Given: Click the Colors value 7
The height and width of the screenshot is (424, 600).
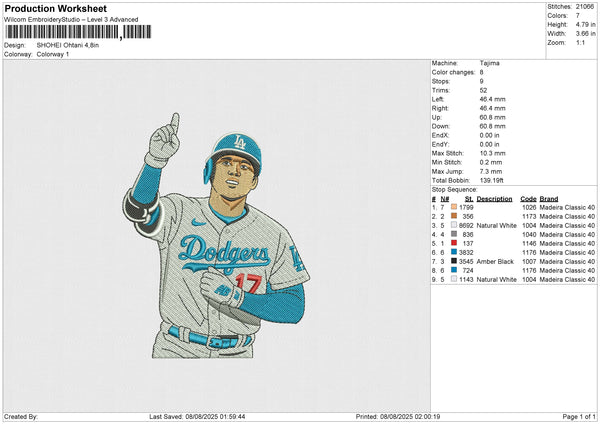Looking at the screenshot, I should coord(578,16).
